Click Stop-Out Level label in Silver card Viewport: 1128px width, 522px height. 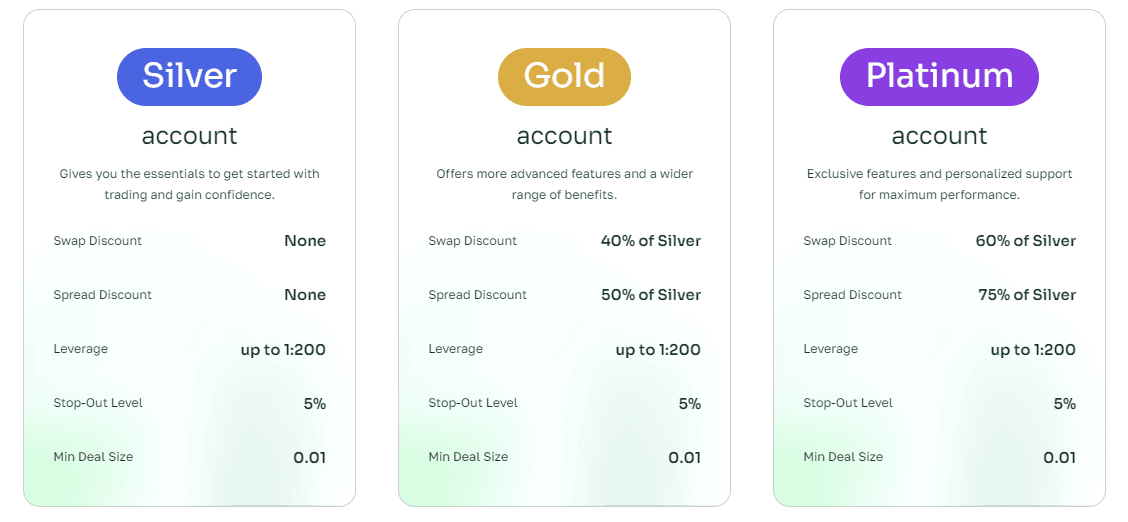[98, 403]
